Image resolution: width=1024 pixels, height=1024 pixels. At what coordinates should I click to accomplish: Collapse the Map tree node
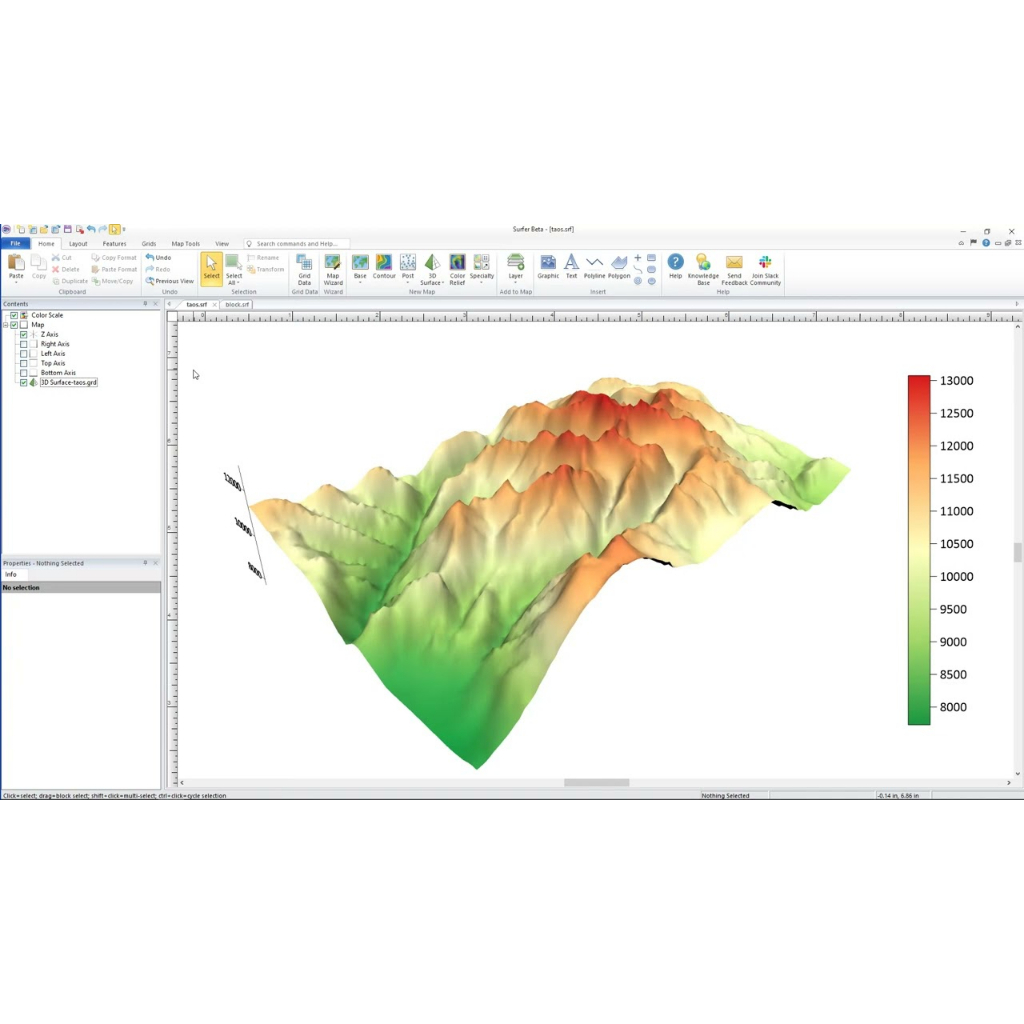(5, 325)
